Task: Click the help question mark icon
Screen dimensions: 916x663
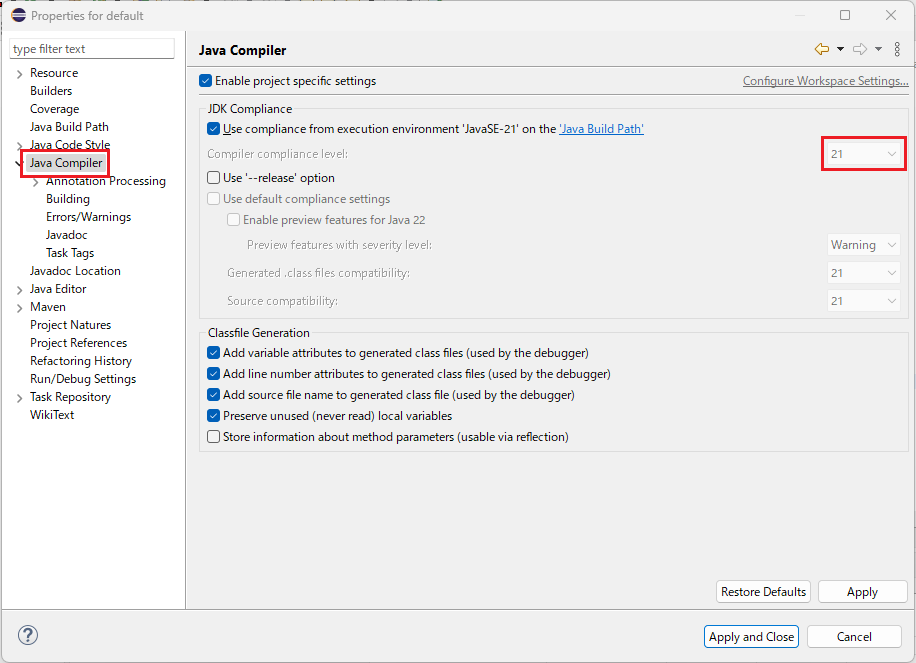Action: coord(27,635)
